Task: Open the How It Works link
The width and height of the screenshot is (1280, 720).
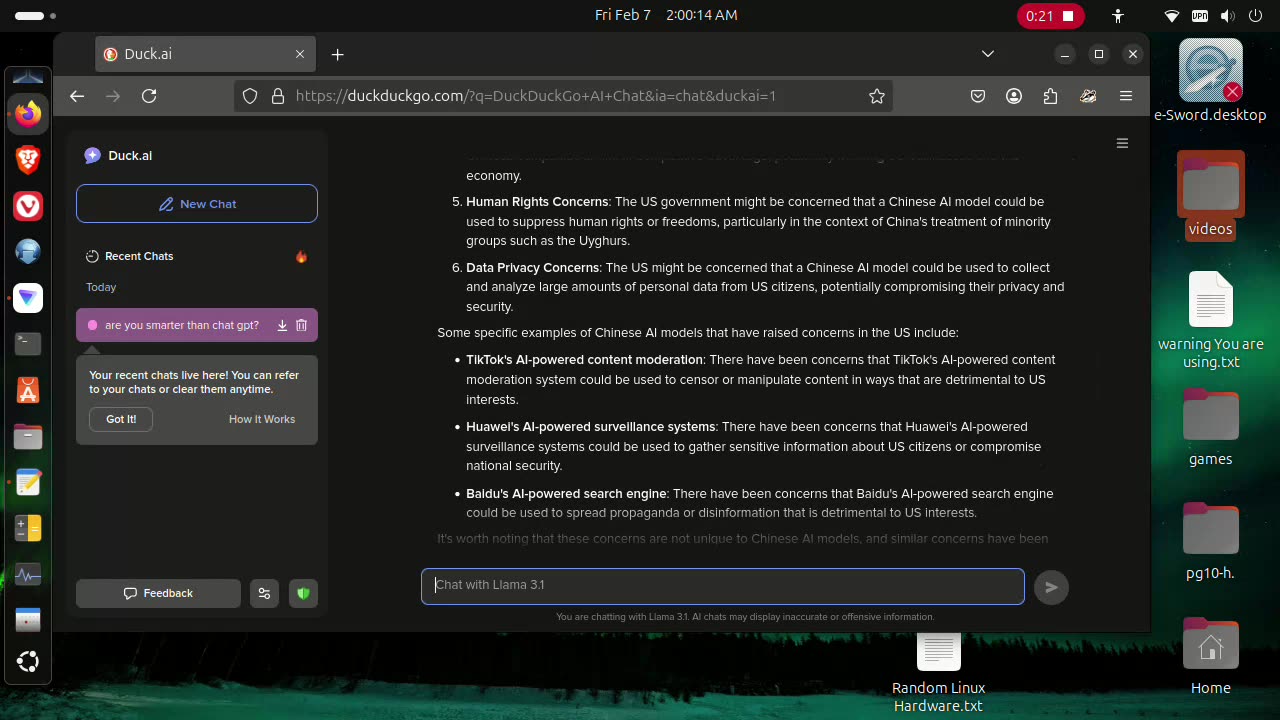Action: tap(262, 419)
